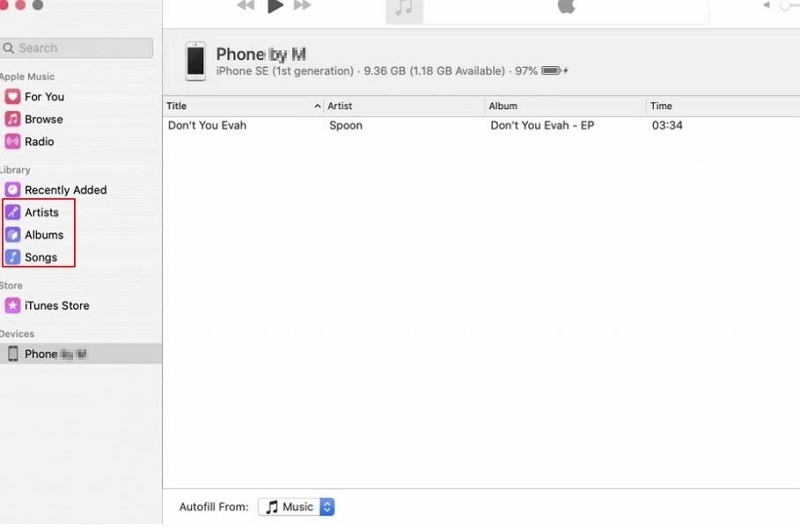
Task: Click the Songs note icon
Action: 13,257
